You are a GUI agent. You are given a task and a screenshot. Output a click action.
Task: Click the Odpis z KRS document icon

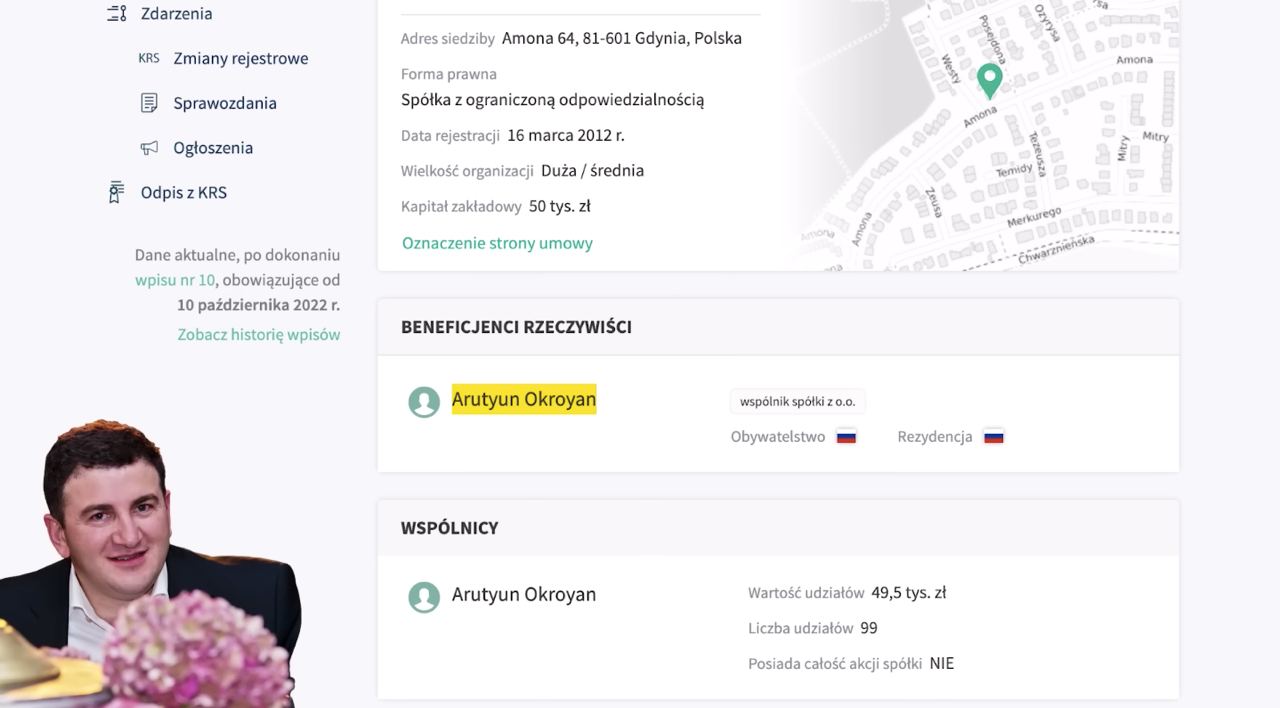(117, 192)
